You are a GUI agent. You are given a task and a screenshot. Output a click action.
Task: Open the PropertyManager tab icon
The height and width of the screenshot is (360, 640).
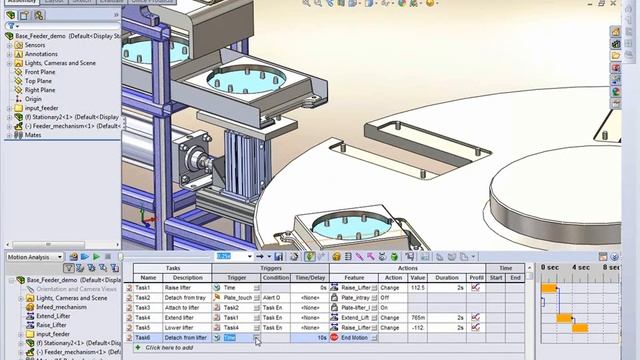[x=24, y=16]
